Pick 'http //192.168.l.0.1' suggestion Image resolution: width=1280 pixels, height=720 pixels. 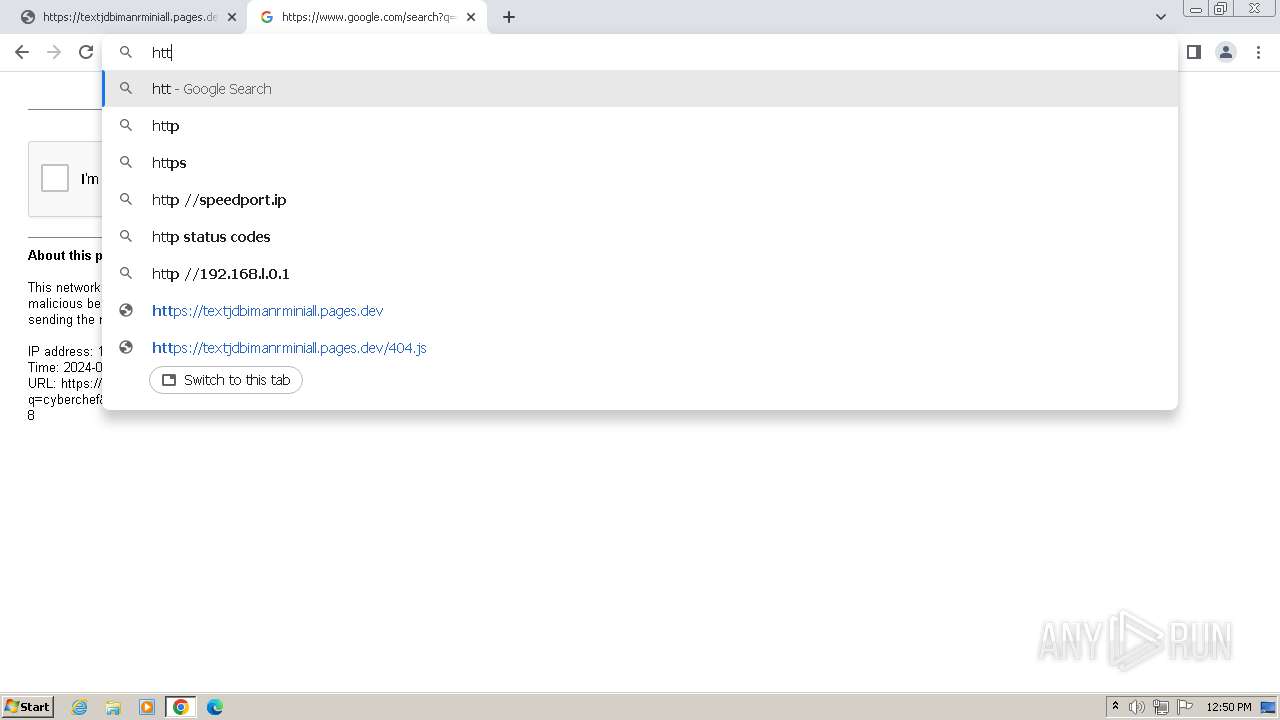(640, 274)
